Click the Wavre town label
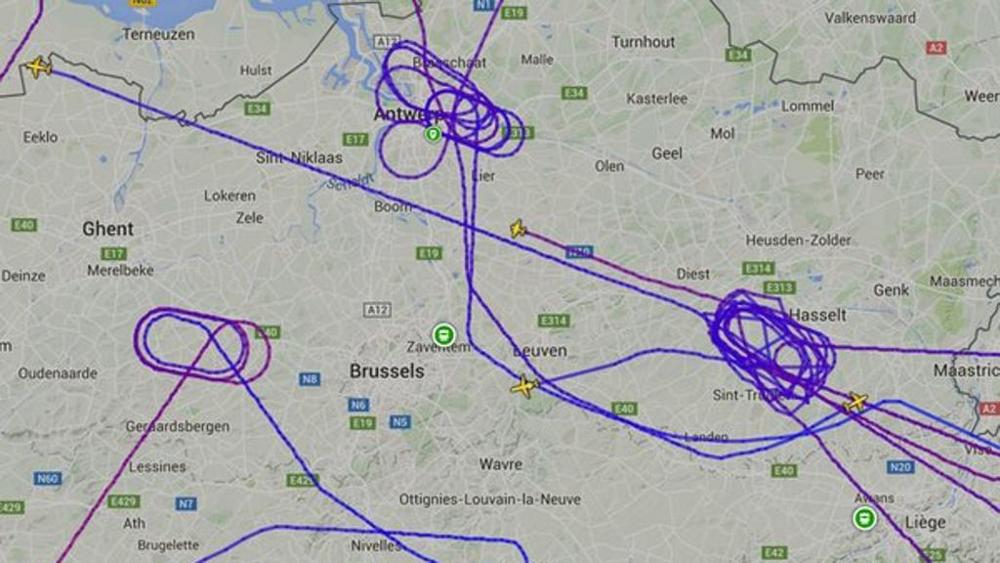Image resolution: width=1000 pixels, height=563 pixels. click(500, 464)
